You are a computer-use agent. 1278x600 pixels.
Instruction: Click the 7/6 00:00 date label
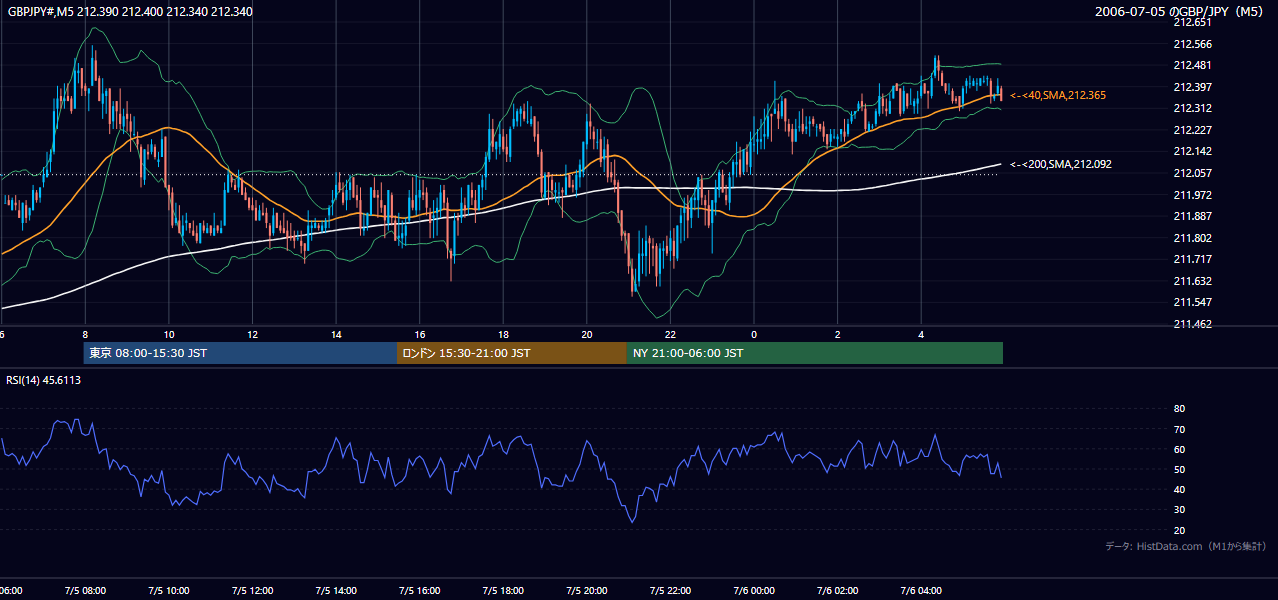point(754,591)
